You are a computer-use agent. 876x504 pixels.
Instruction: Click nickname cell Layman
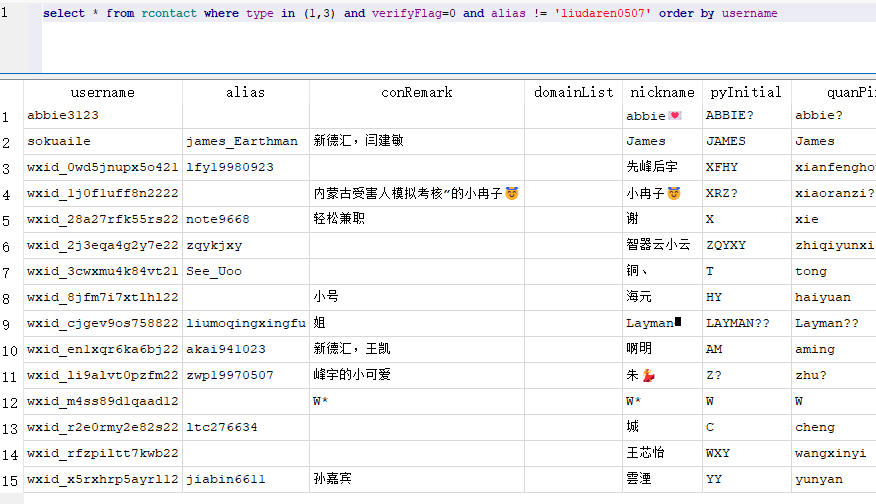coord(663,323)
